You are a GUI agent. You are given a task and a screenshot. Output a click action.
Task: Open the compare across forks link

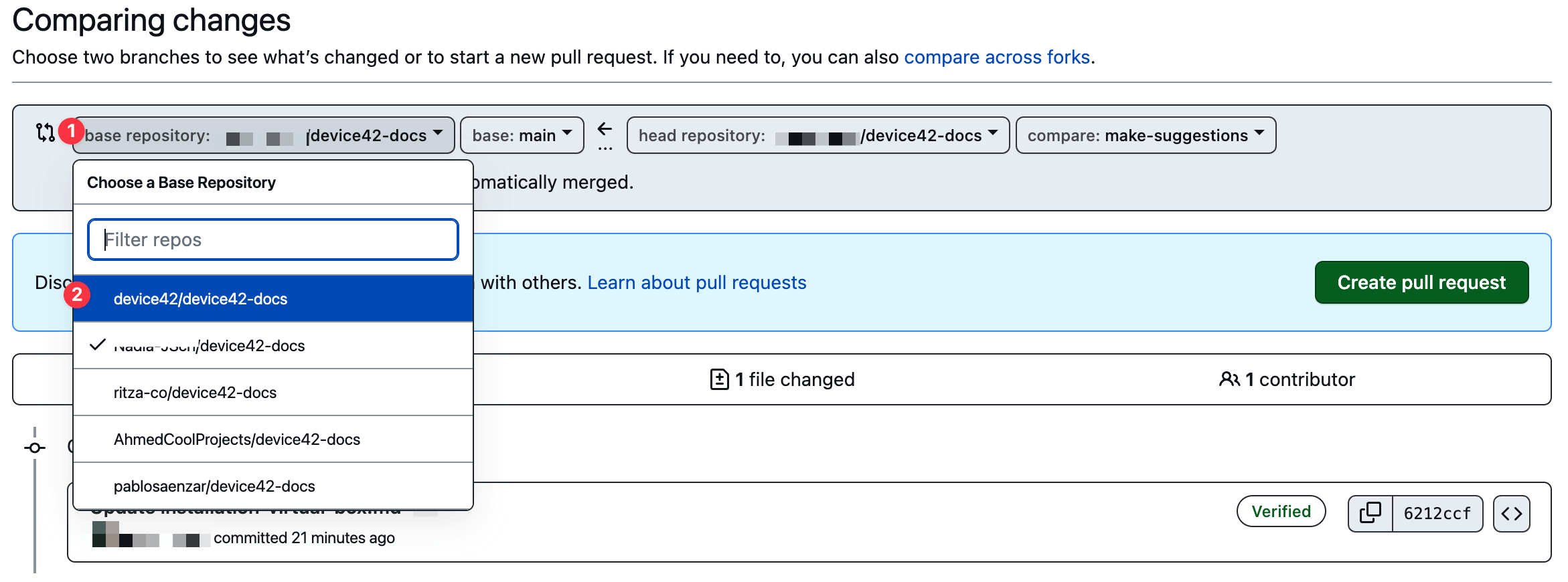click(x=996, y=58)
